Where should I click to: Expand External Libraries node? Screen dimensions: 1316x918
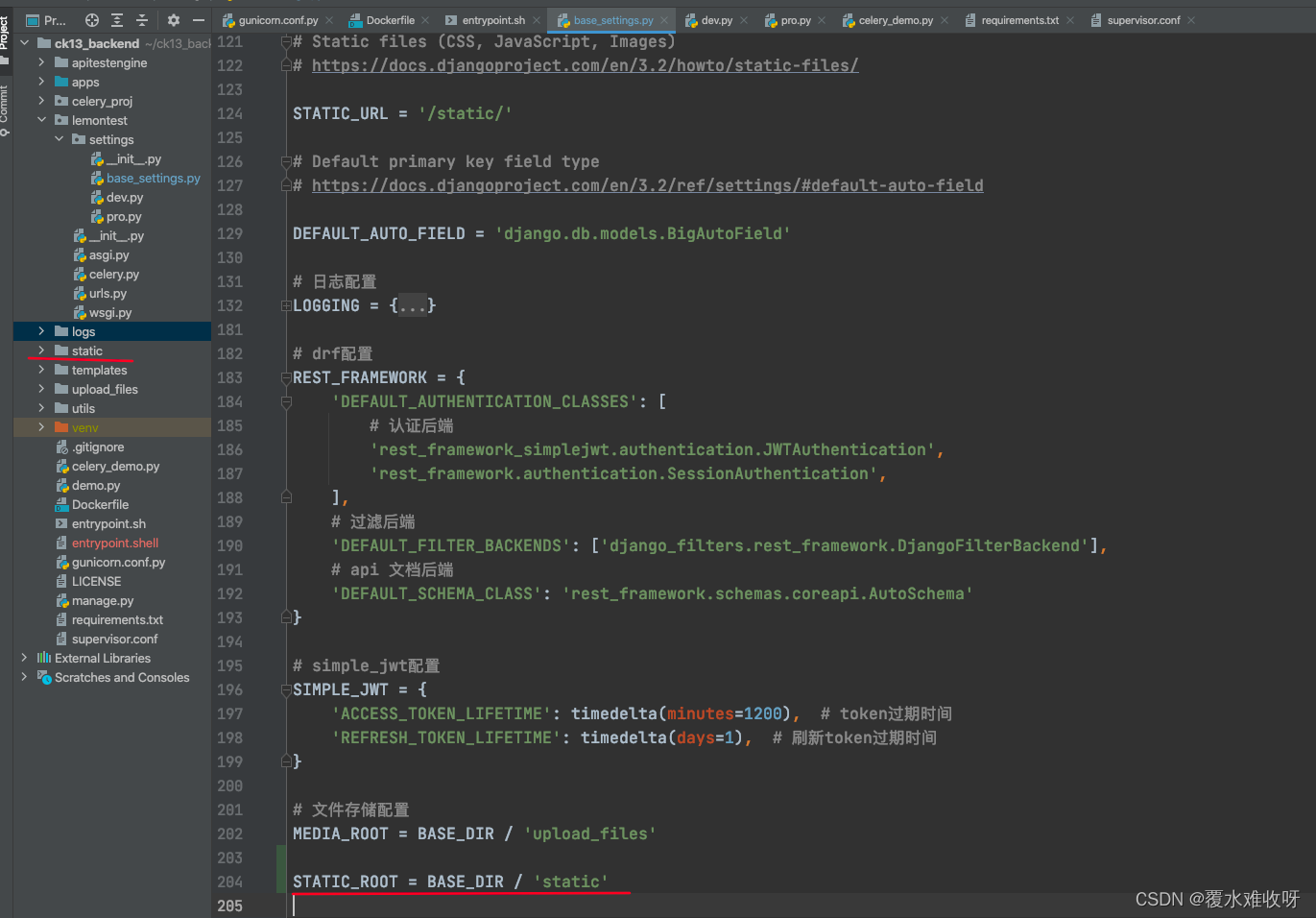coord(25,658)
